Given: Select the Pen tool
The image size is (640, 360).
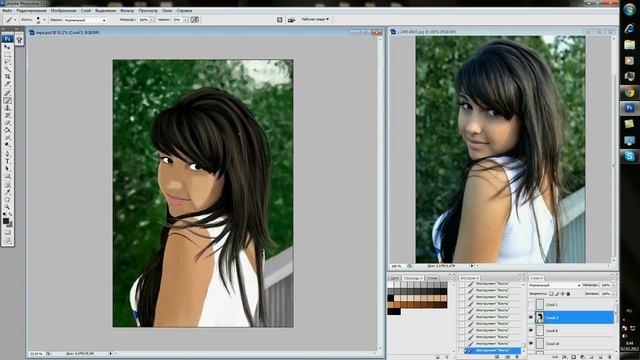Looking at the screenshot, I should point(7,154).
